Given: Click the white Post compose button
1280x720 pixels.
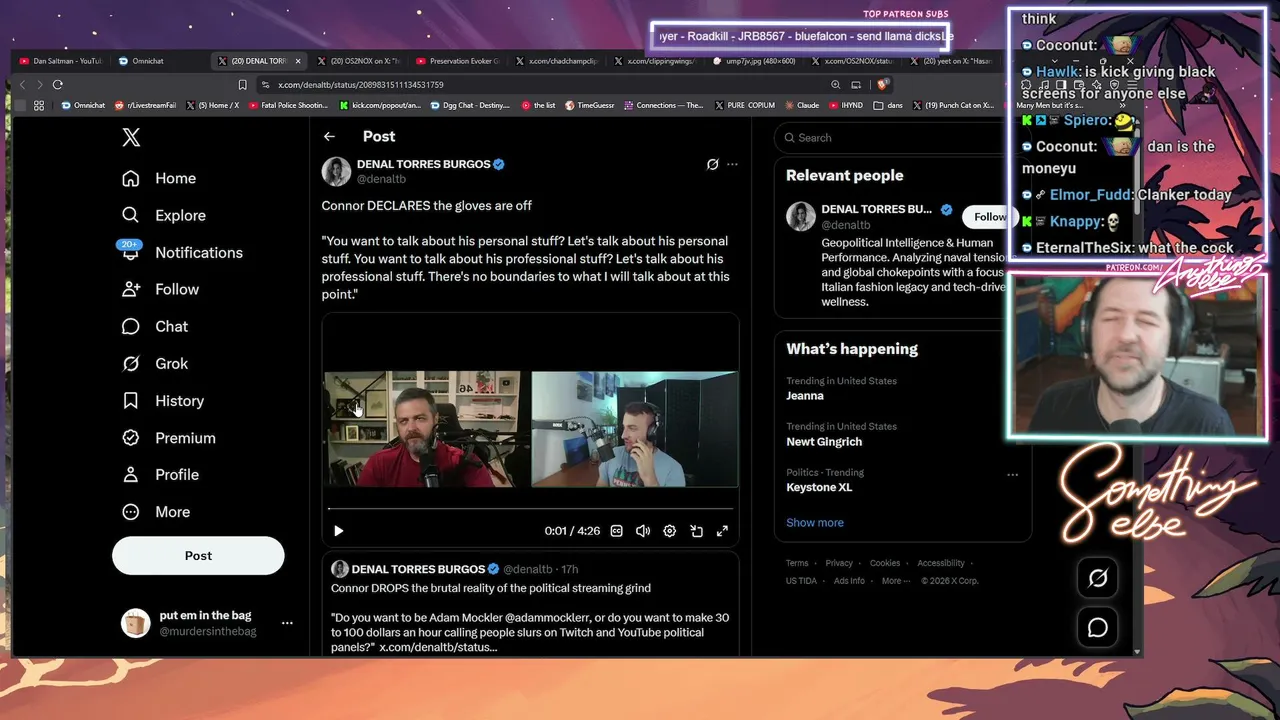Looking at the screenshot, I should pos(198,555).
